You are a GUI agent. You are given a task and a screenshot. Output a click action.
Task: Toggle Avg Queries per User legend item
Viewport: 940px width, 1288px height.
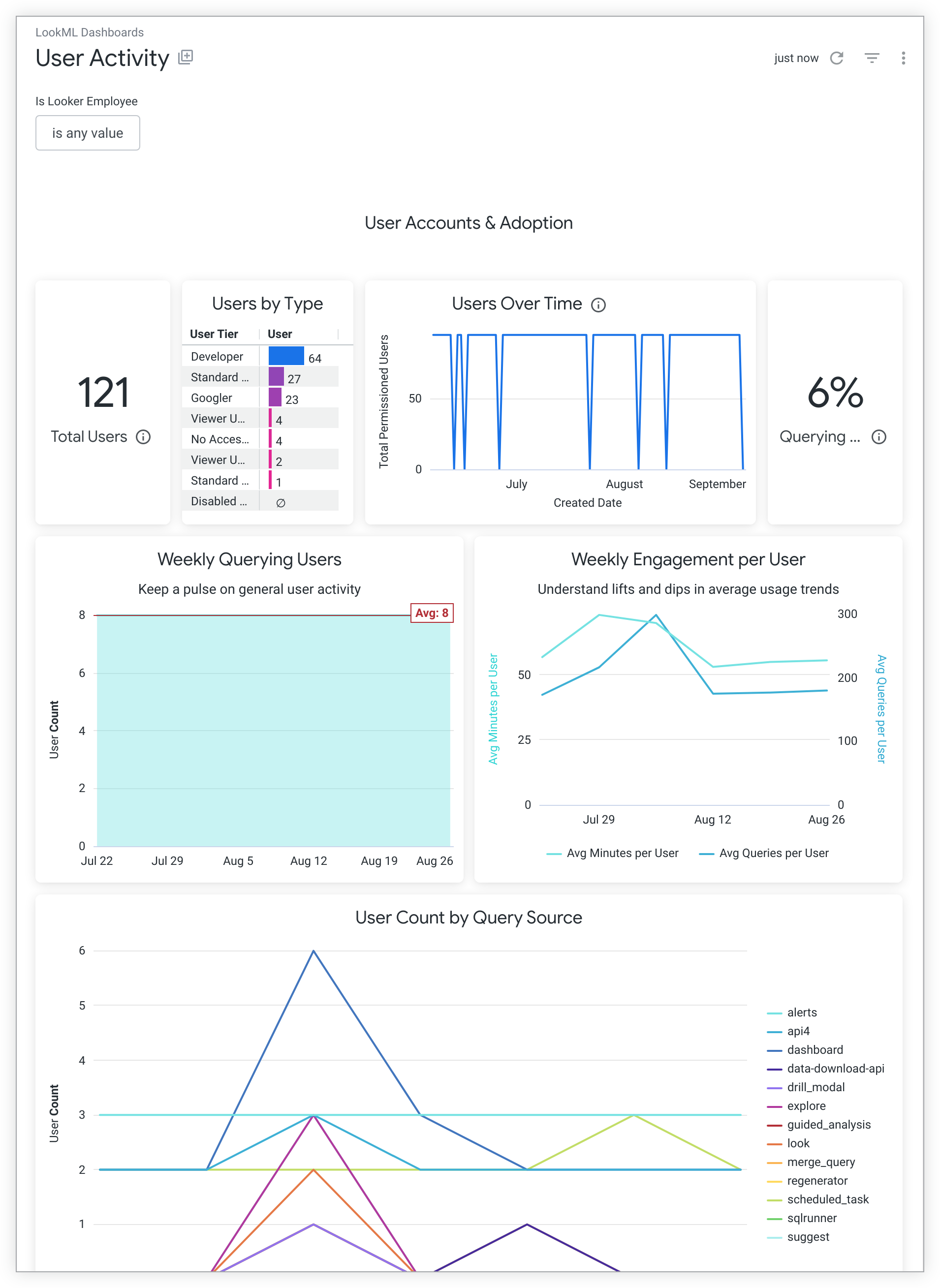773,853
